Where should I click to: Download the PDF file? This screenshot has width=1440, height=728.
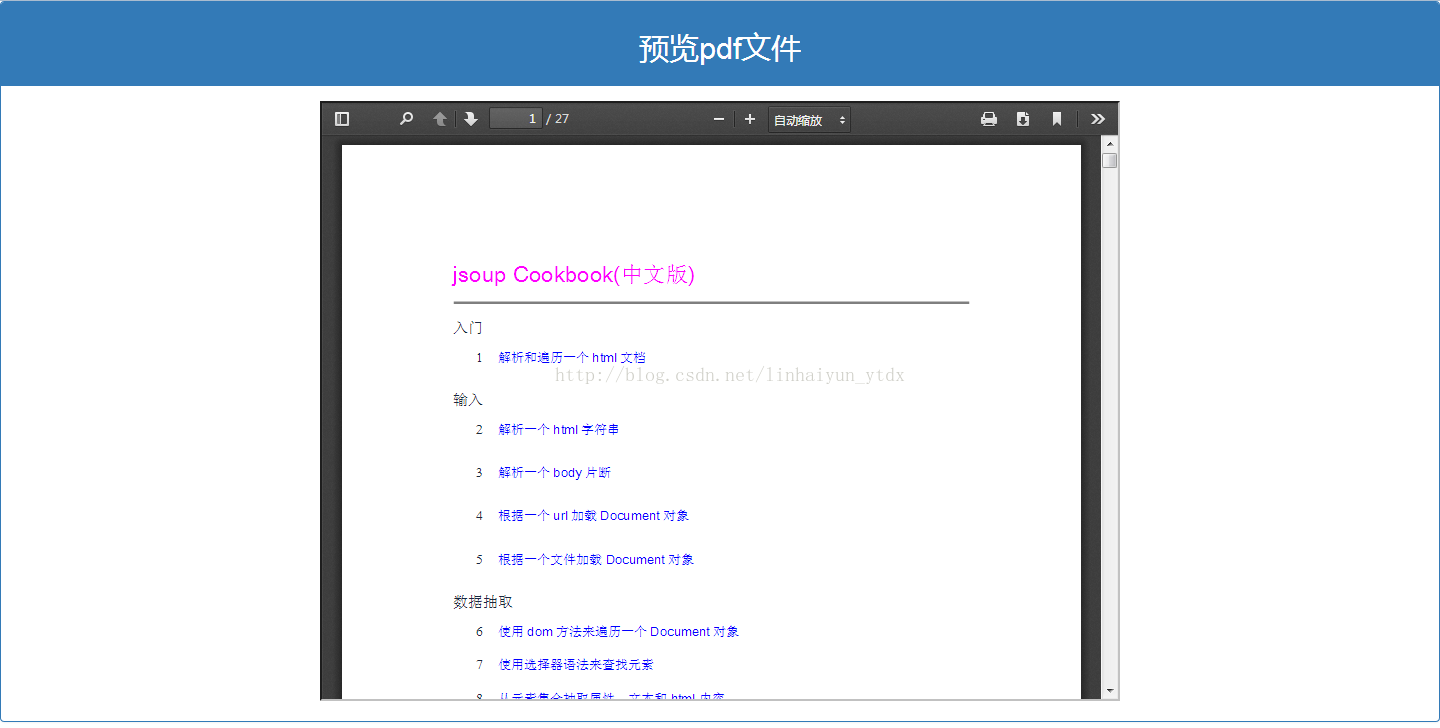(1023, 119)
